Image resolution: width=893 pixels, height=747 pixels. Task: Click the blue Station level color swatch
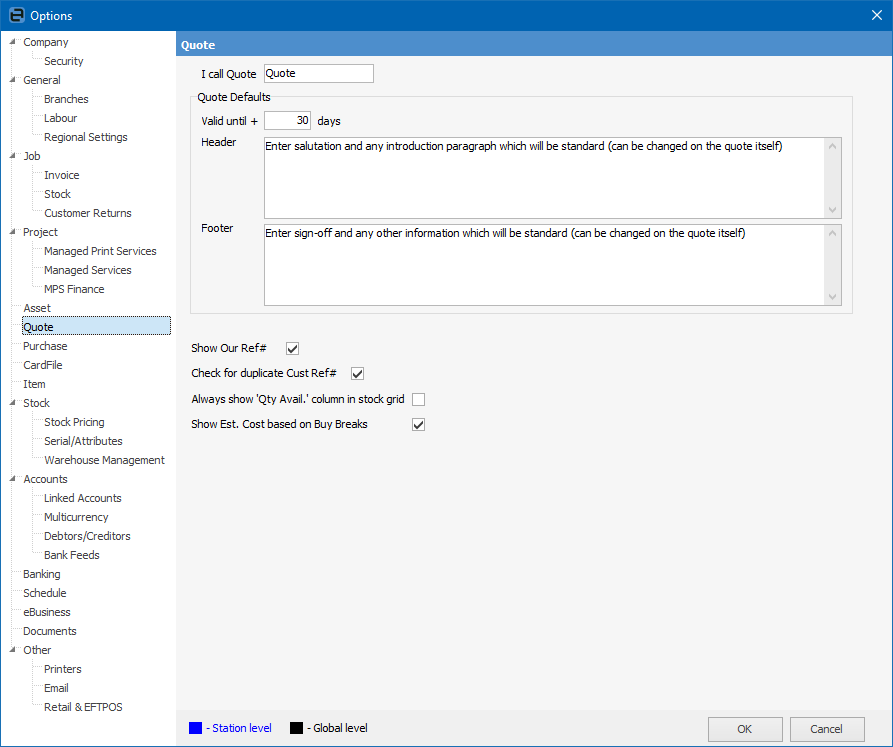[196, 728]
